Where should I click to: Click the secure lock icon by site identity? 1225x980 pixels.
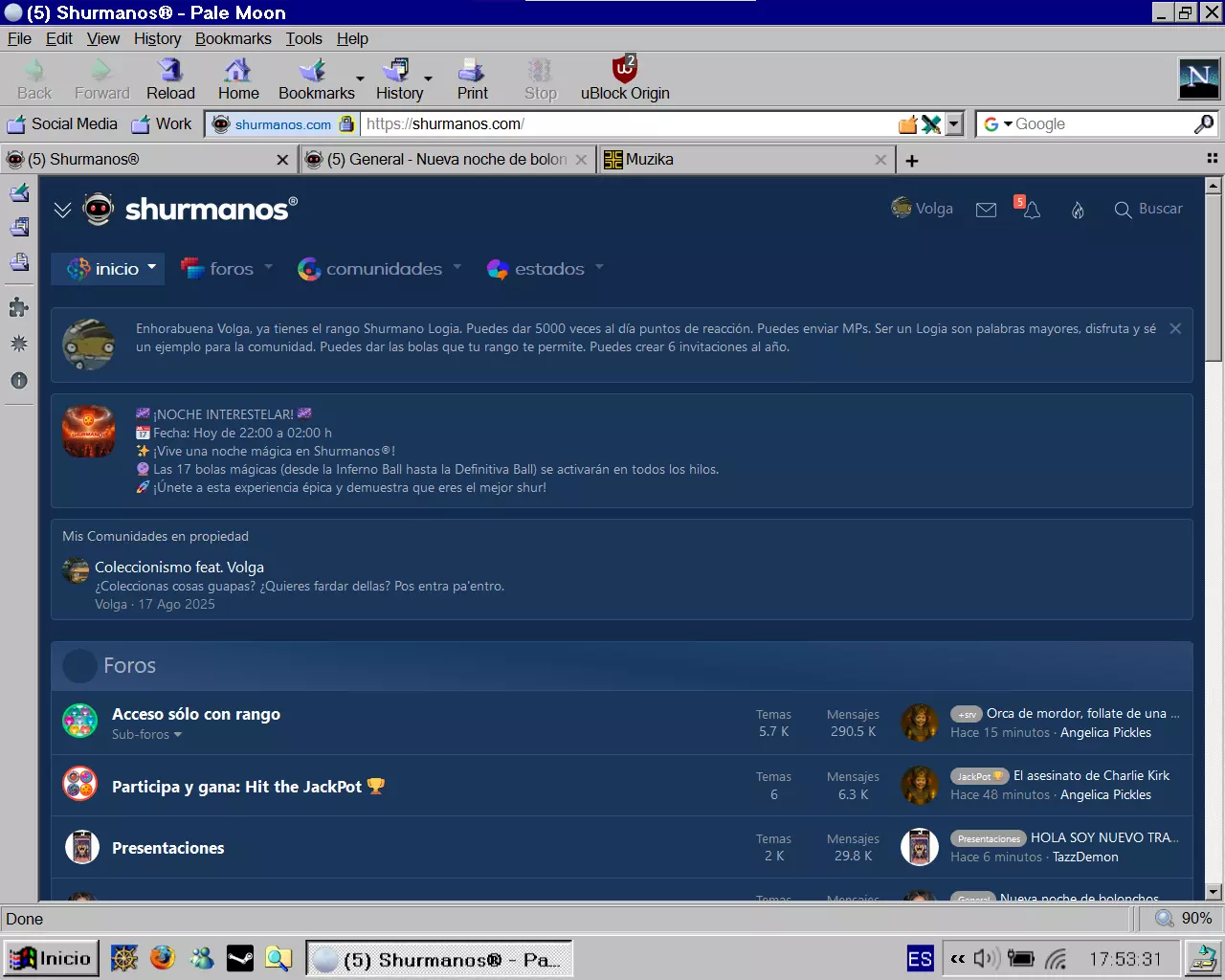point(346,123)
